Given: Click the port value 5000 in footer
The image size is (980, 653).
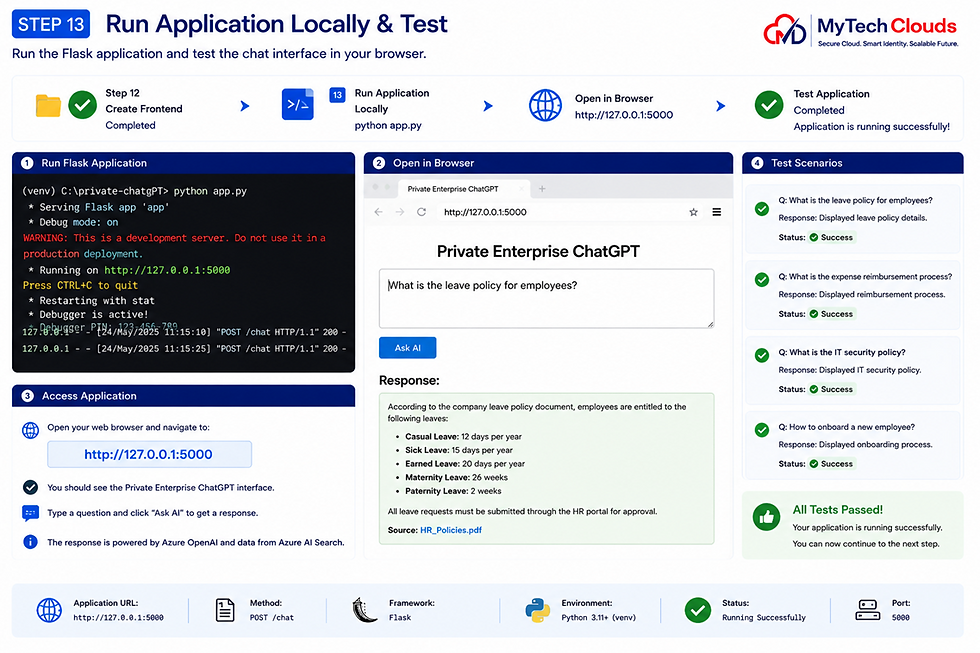Looking at the screenshot, I should click(x=901, y=617).
